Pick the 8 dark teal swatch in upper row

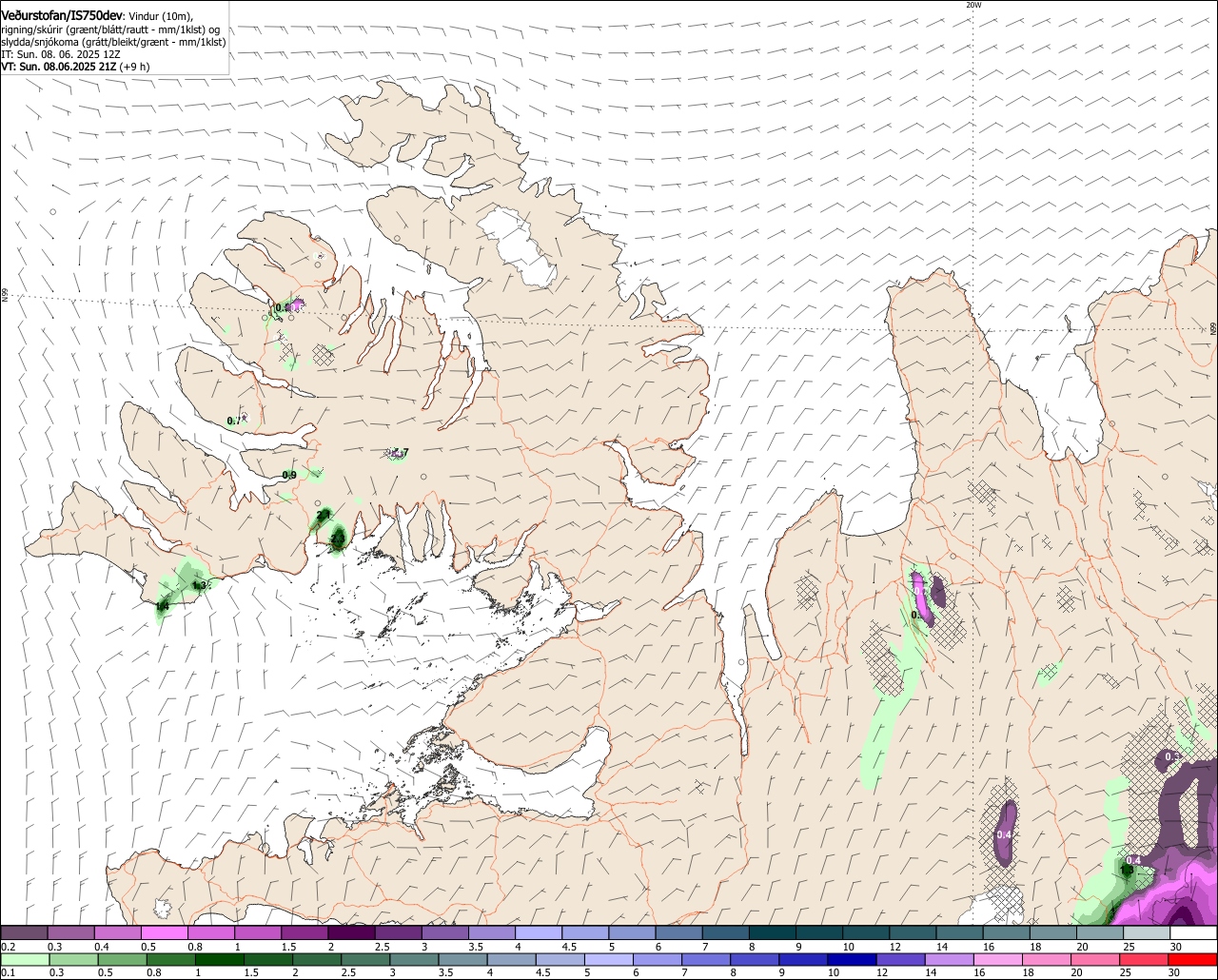(x=772, y=933)
